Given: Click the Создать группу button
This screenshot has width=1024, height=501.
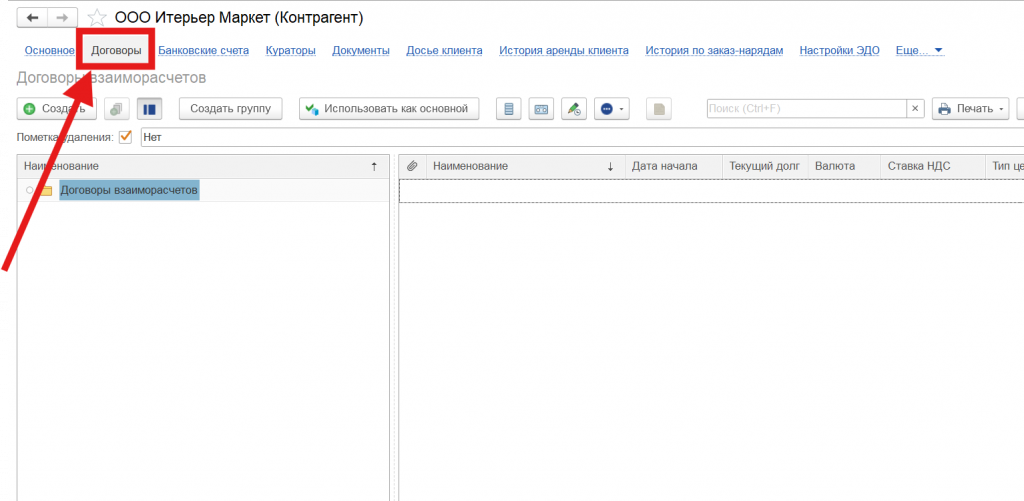Looking at the screenshot, I should click(231, 109).
